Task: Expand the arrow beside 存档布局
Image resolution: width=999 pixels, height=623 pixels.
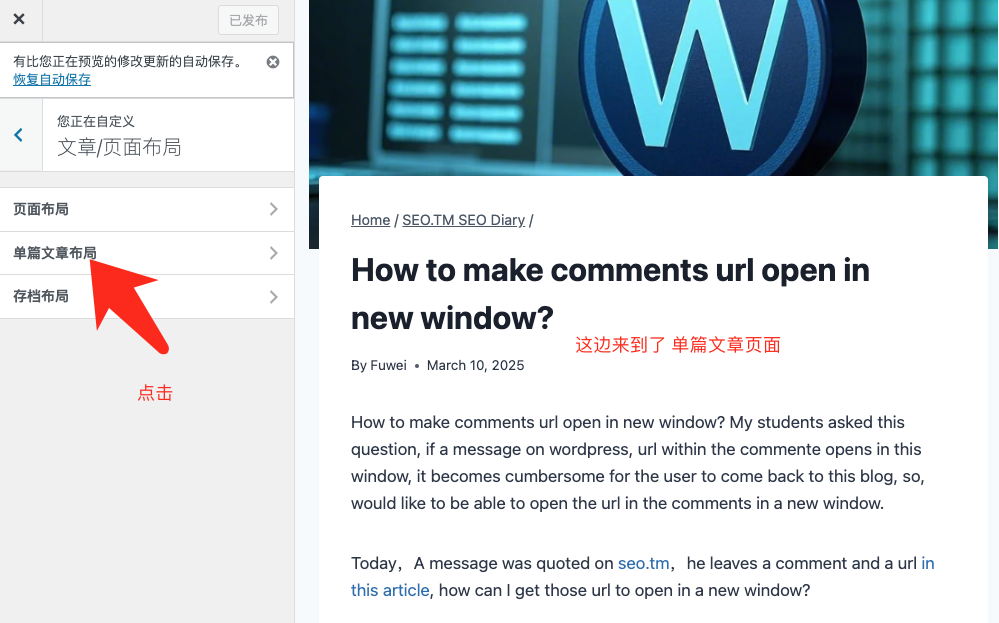Action: (273, 297)
